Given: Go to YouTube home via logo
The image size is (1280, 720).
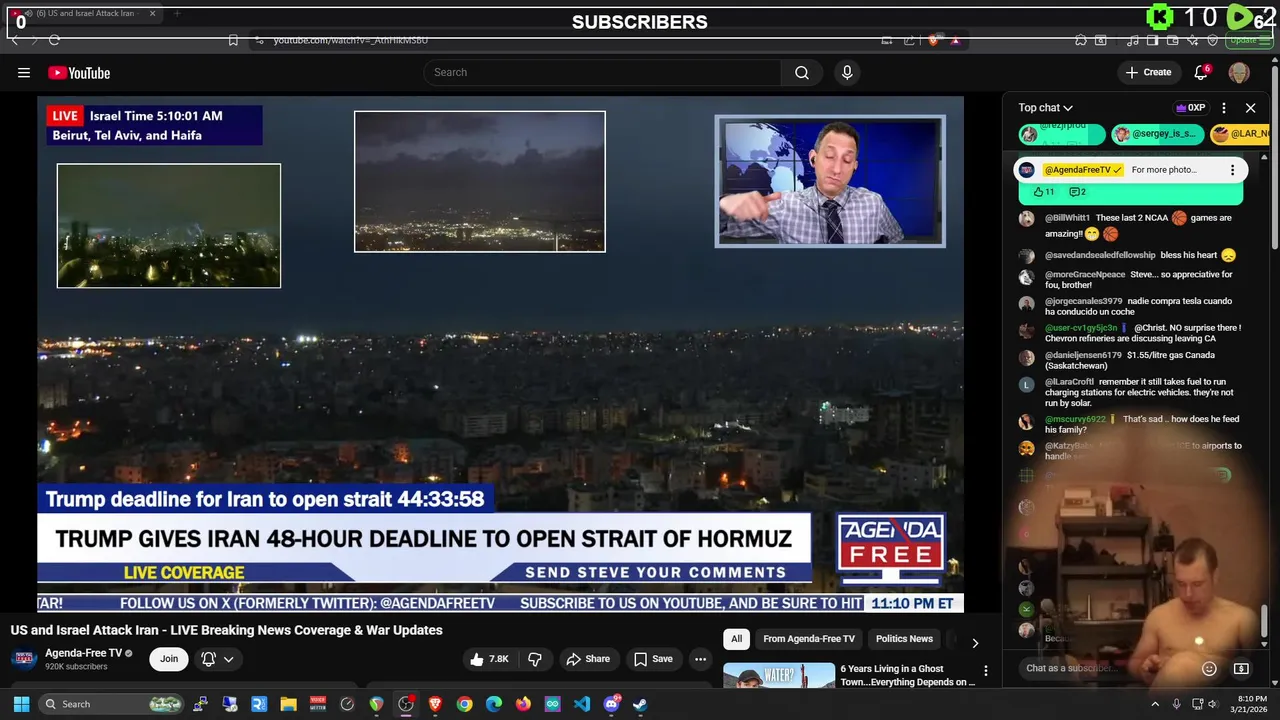Looking at the screenshot, I should click(x=79, y=72).
